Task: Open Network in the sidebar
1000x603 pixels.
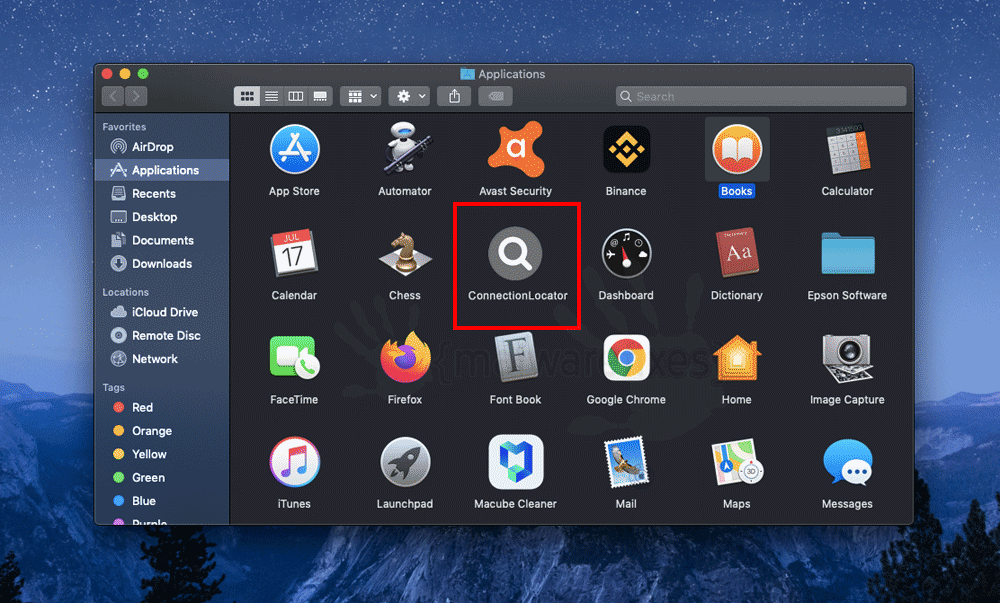Action: pos(162,359)
